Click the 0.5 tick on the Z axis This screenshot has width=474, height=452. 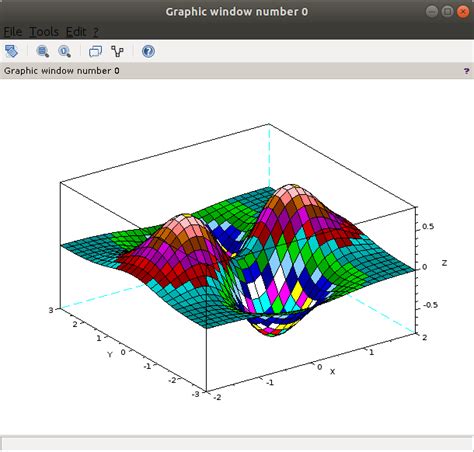428,227
